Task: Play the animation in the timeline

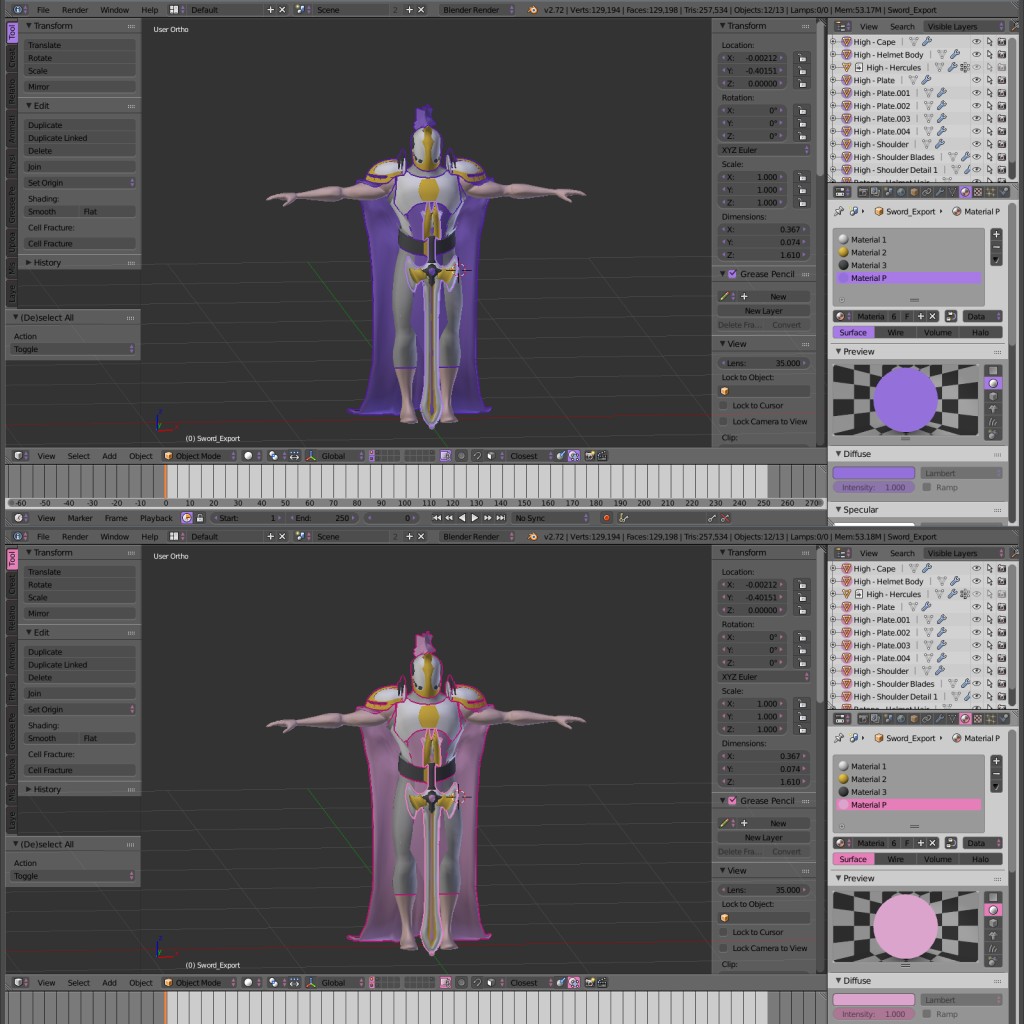Action: (x=474, y=518)
